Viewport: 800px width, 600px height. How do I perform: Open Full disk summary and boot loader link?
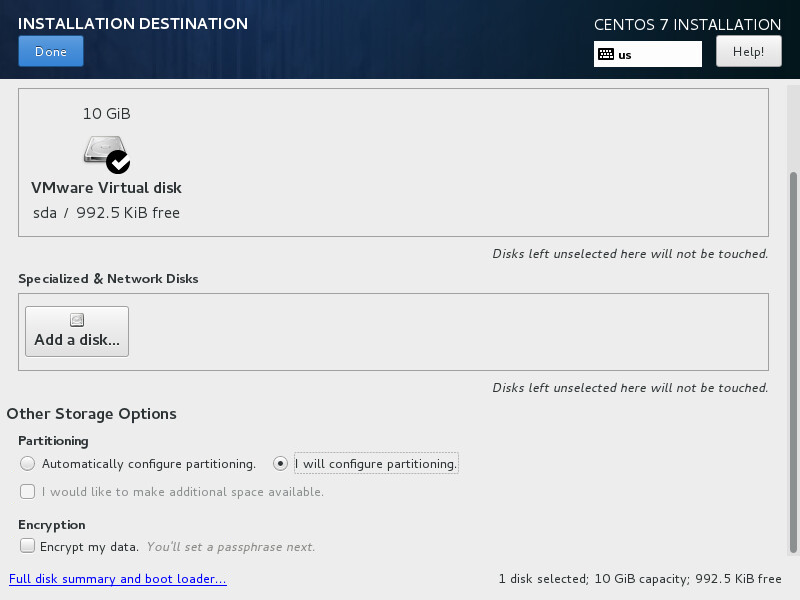pyautogui.click(x=118, y=579)
